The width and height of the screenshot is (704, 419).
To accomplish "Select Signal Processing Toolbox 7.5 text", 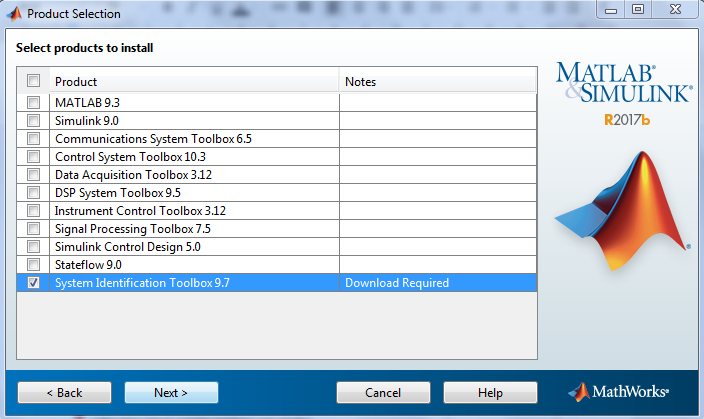I will point(132,229).
